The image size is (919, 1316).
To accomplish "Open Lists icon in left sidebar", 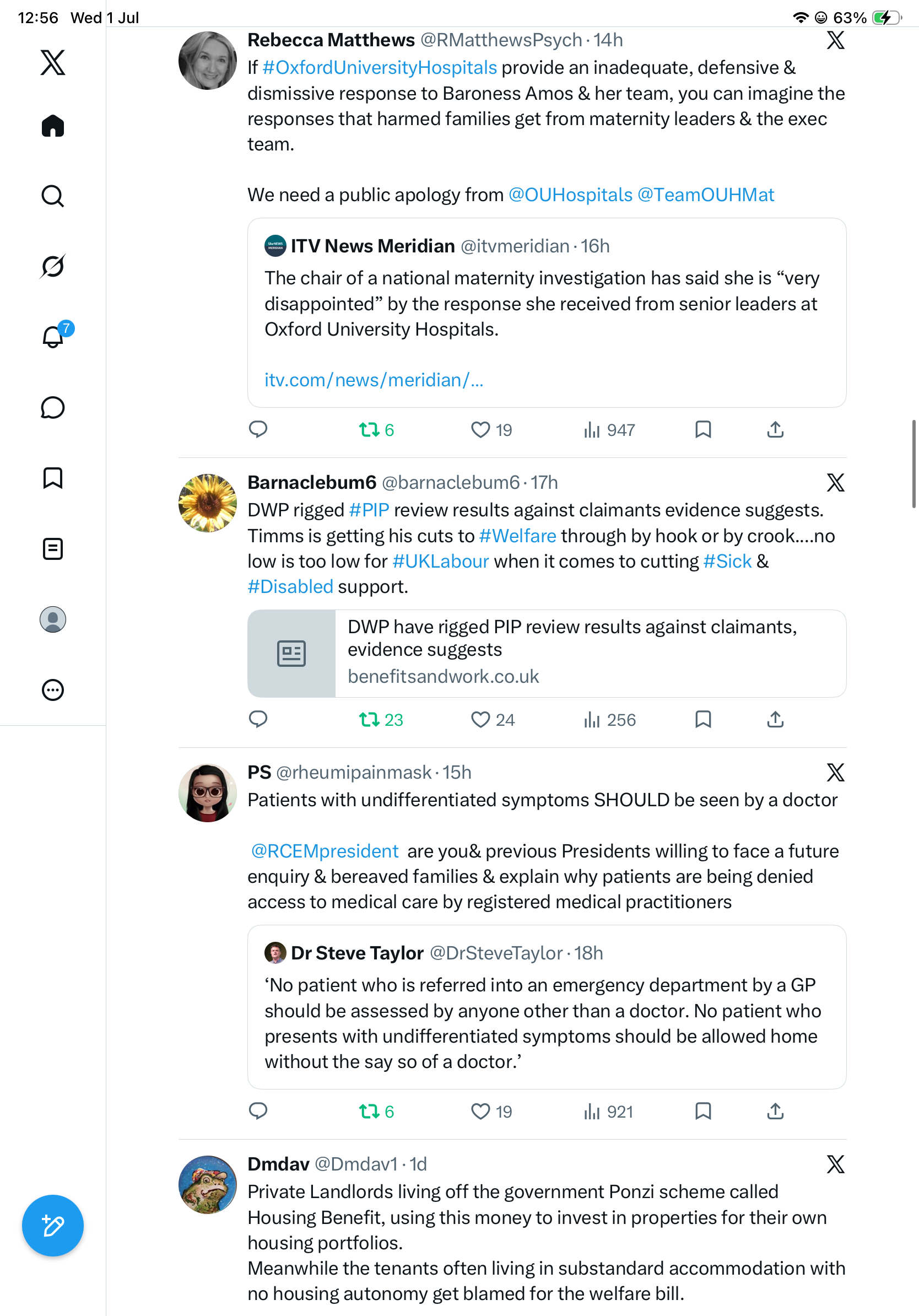I will (x=53, y=548).
